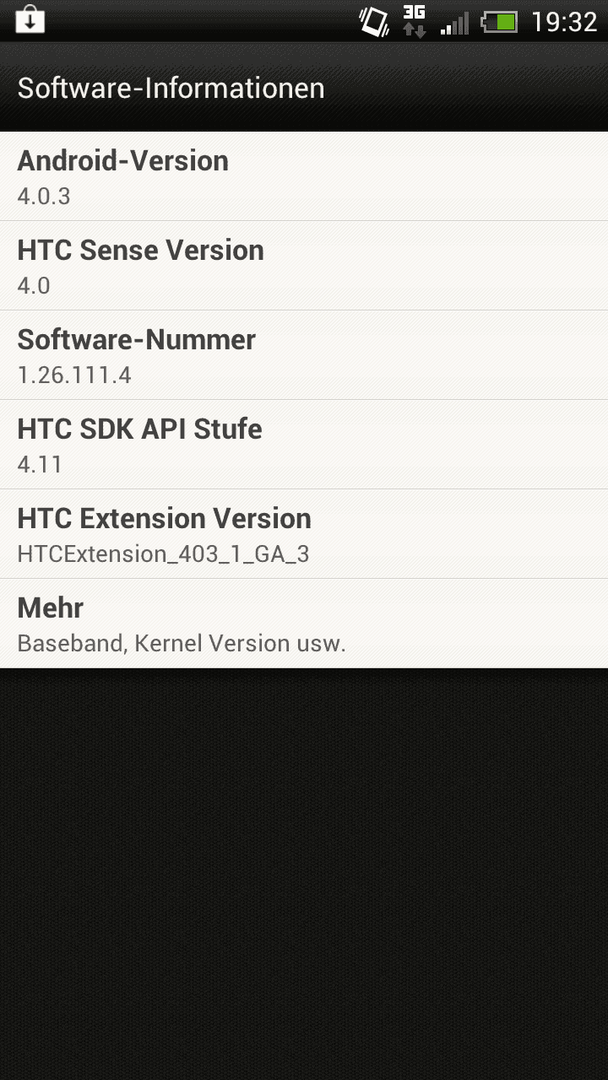Tap the signal strength bars icon
Viewport: 608px width, 1080px height.
454,23
